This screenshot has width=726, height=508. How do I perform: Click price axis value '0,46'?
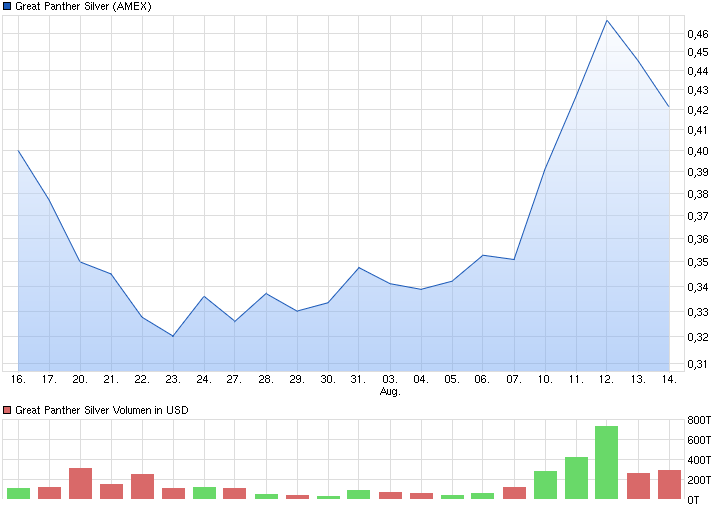click(x=698, y=34)
